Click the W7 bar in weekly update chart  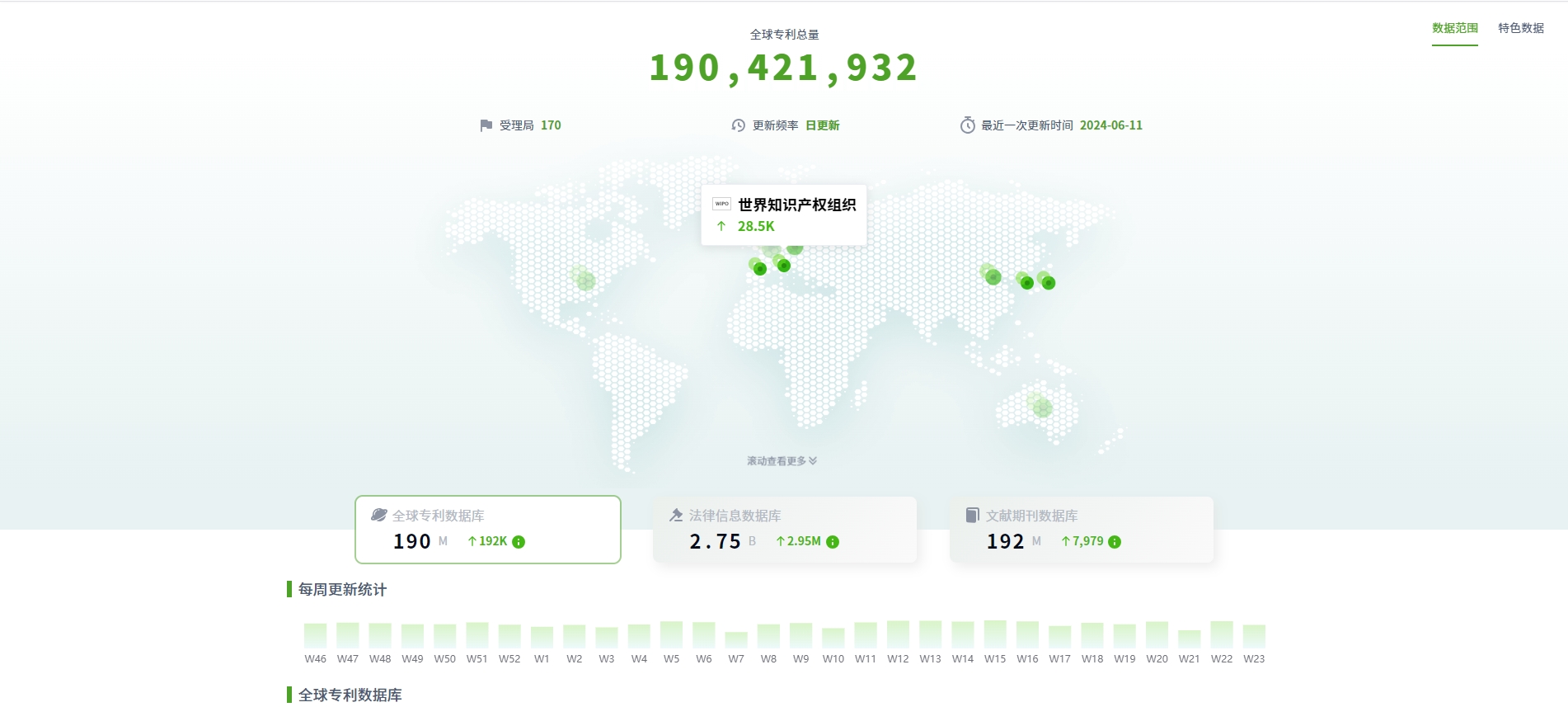[x=736, y=639]
